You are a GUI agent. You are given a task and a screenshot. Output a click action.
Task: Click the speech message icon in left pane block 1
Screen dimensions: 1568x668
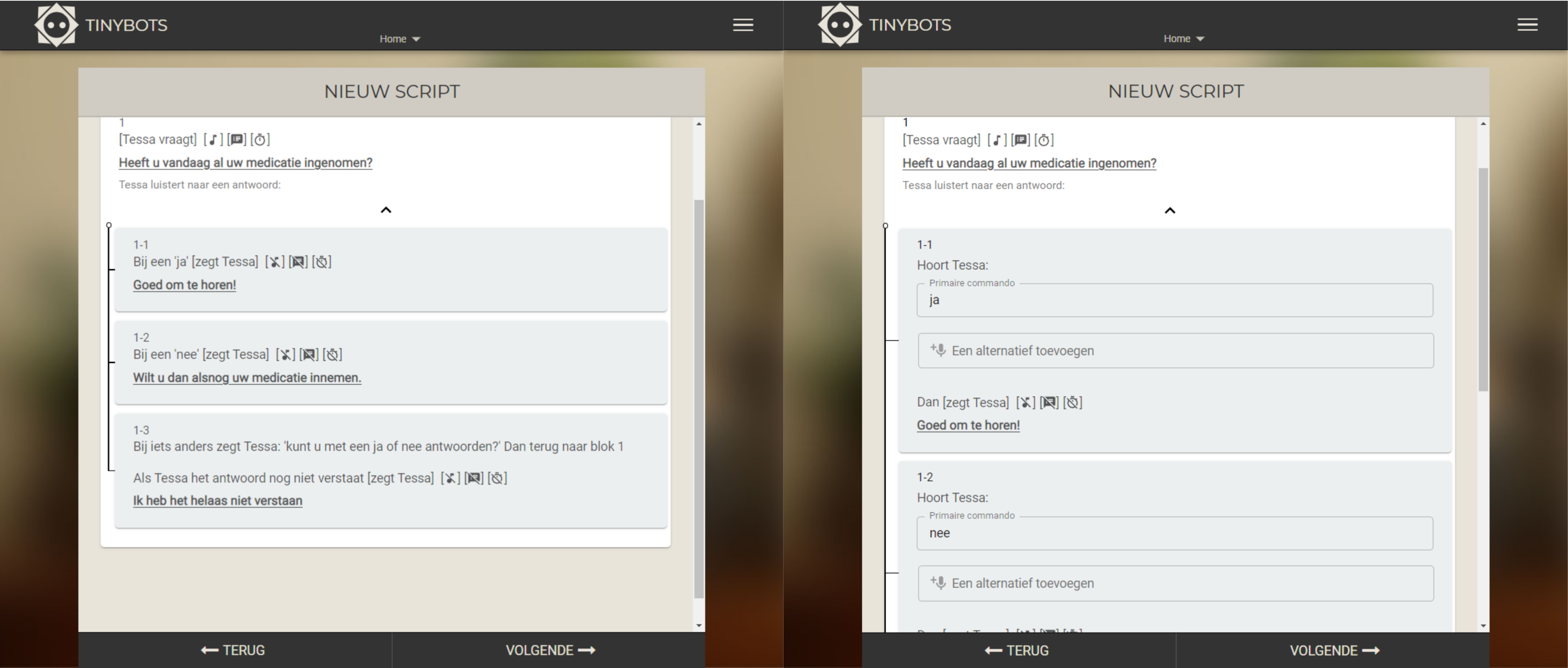237,139
